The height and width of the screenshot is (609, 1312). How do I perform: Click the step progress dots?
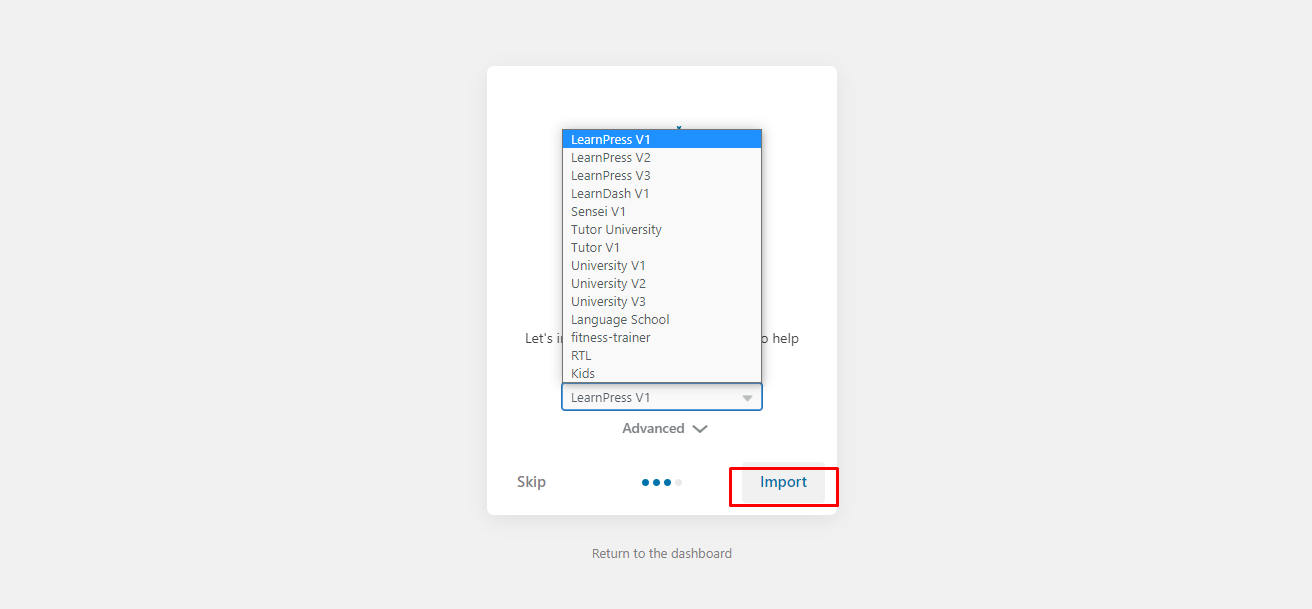tap(662, 482)
